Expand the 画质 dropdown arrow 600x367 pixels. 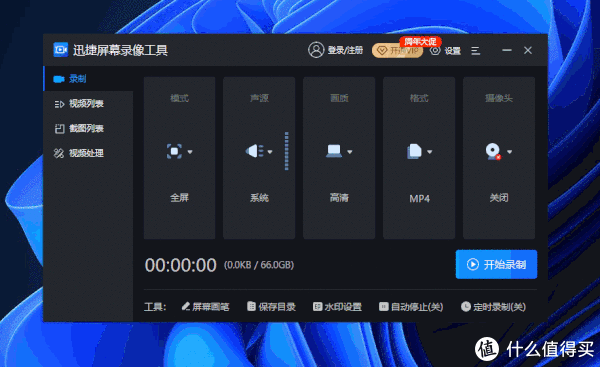[349, 152]
